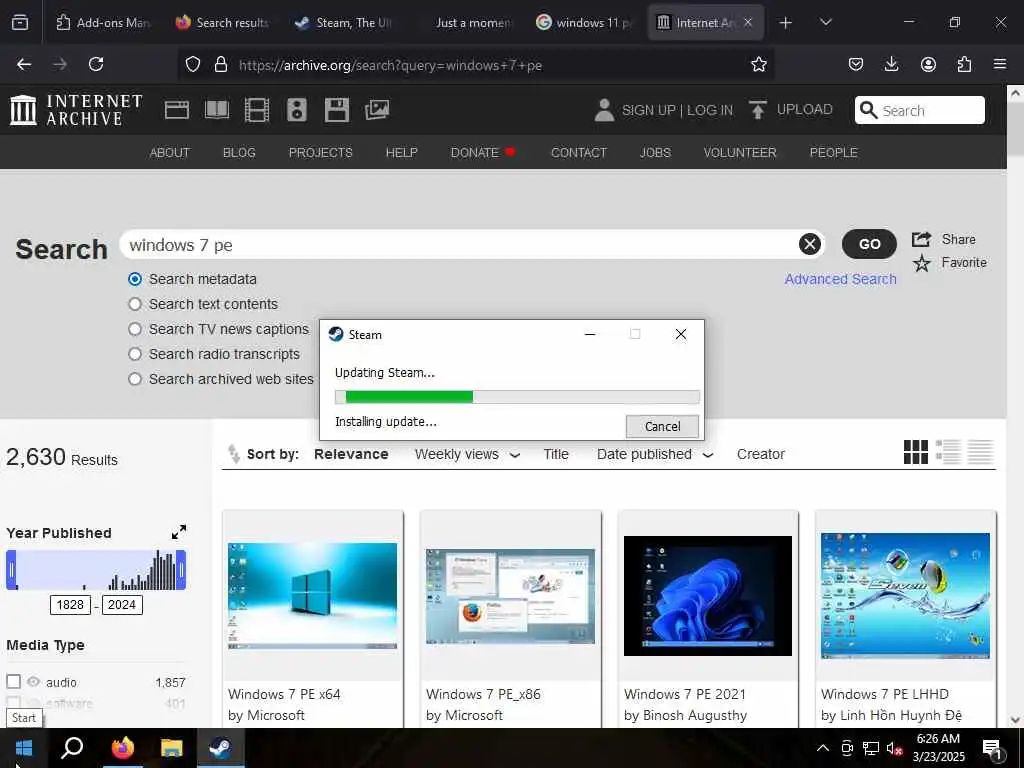Viewport: 1024px width, 768px height.
Task: Open the Internet Archive images icon
Action: tap(377, 110)
